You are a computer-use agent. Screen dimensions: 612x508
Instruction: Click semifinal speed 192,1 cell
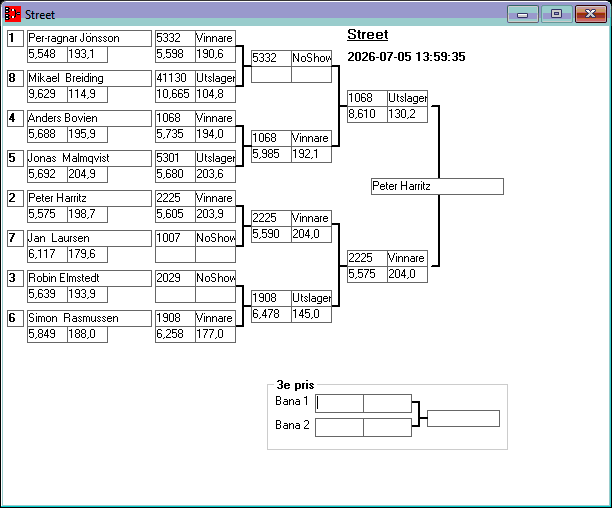coord(311,154)
